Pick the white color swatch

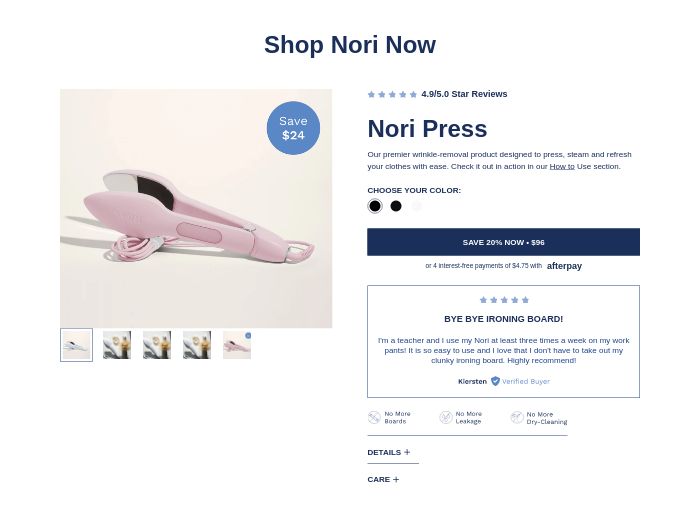click(417, 206)
